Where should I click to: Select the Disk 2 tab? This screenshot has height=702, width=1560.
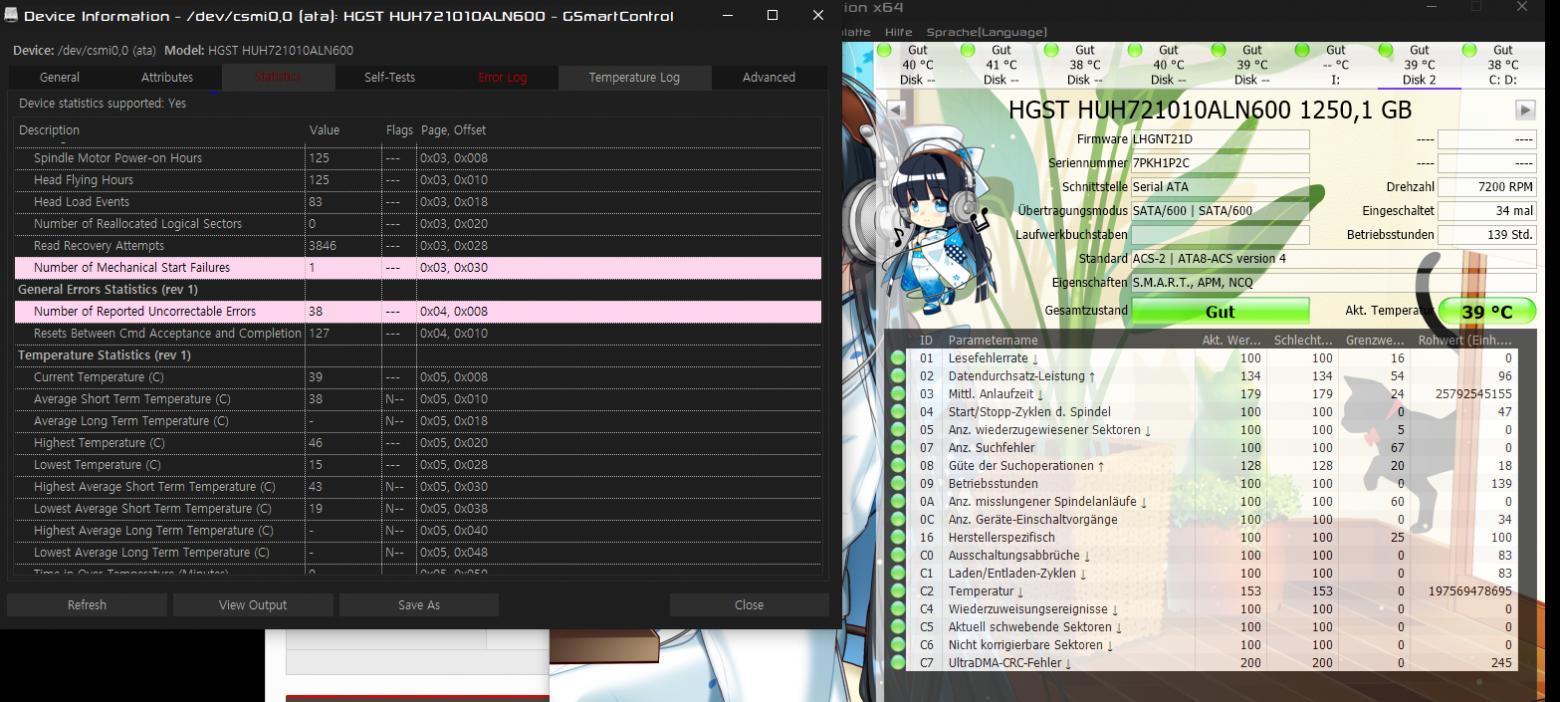click(1419, 64)
